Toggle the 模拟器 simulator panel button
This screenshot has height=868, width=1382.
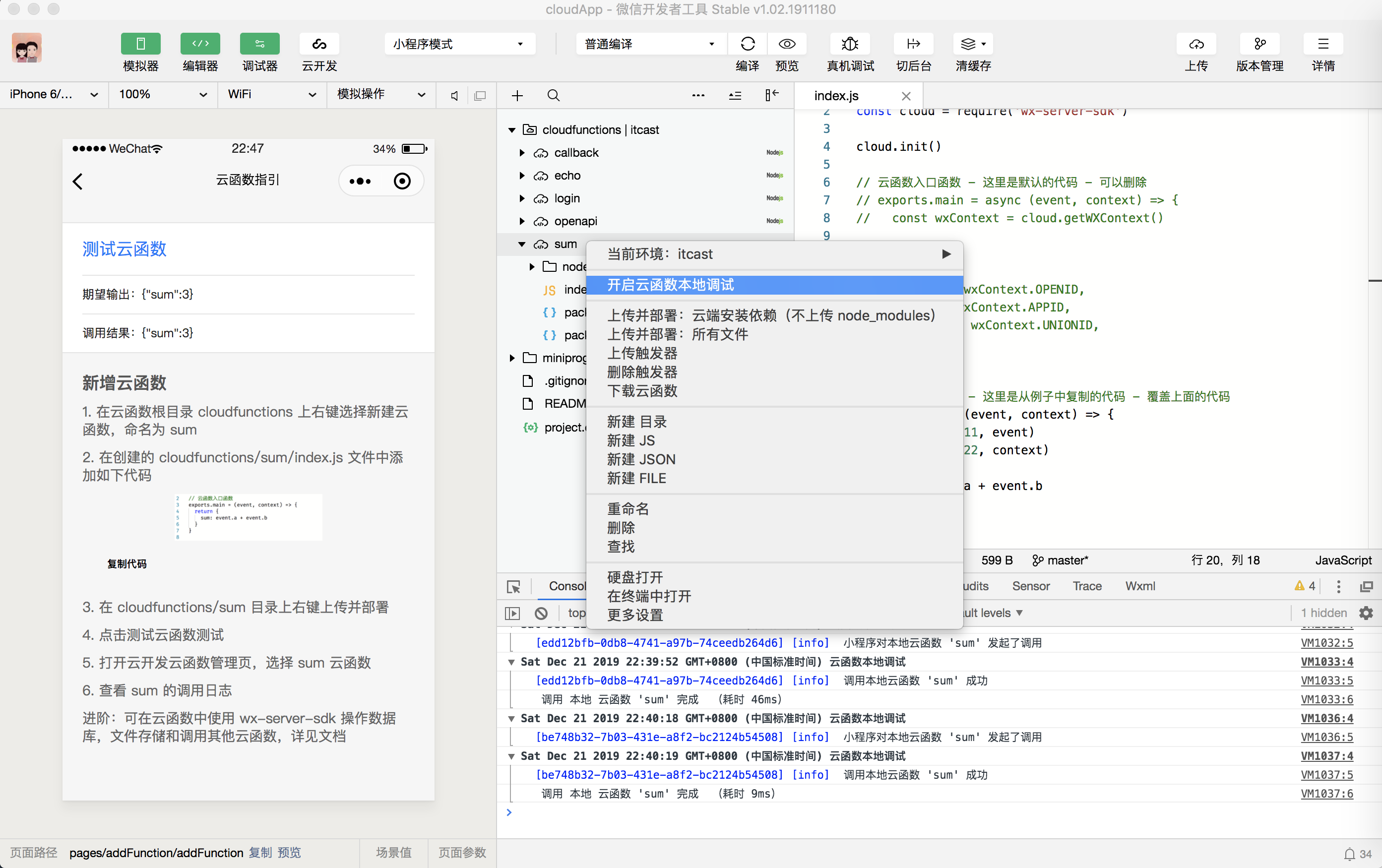coord(140,44)
